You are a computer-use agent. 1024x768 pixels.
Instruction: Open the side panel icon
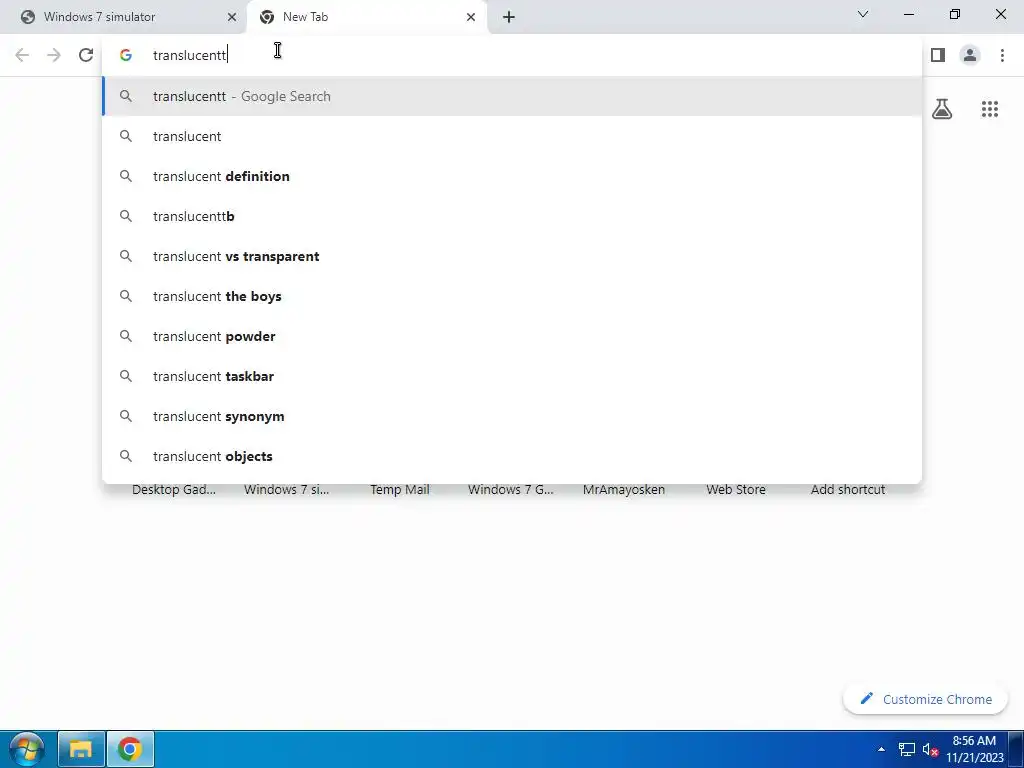click(938, 55)
